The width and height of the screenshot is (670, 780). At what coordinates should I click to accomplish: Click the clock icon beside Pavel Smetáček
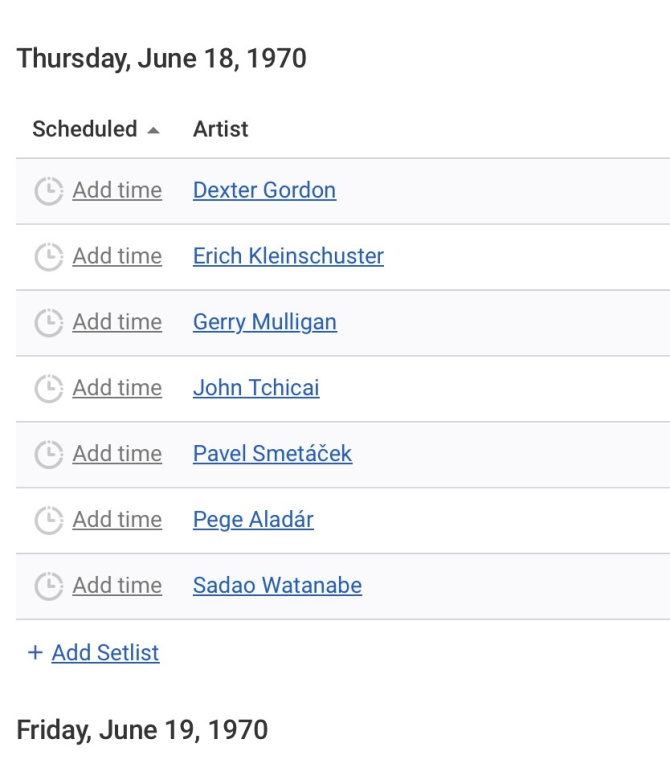coord(49,454)
